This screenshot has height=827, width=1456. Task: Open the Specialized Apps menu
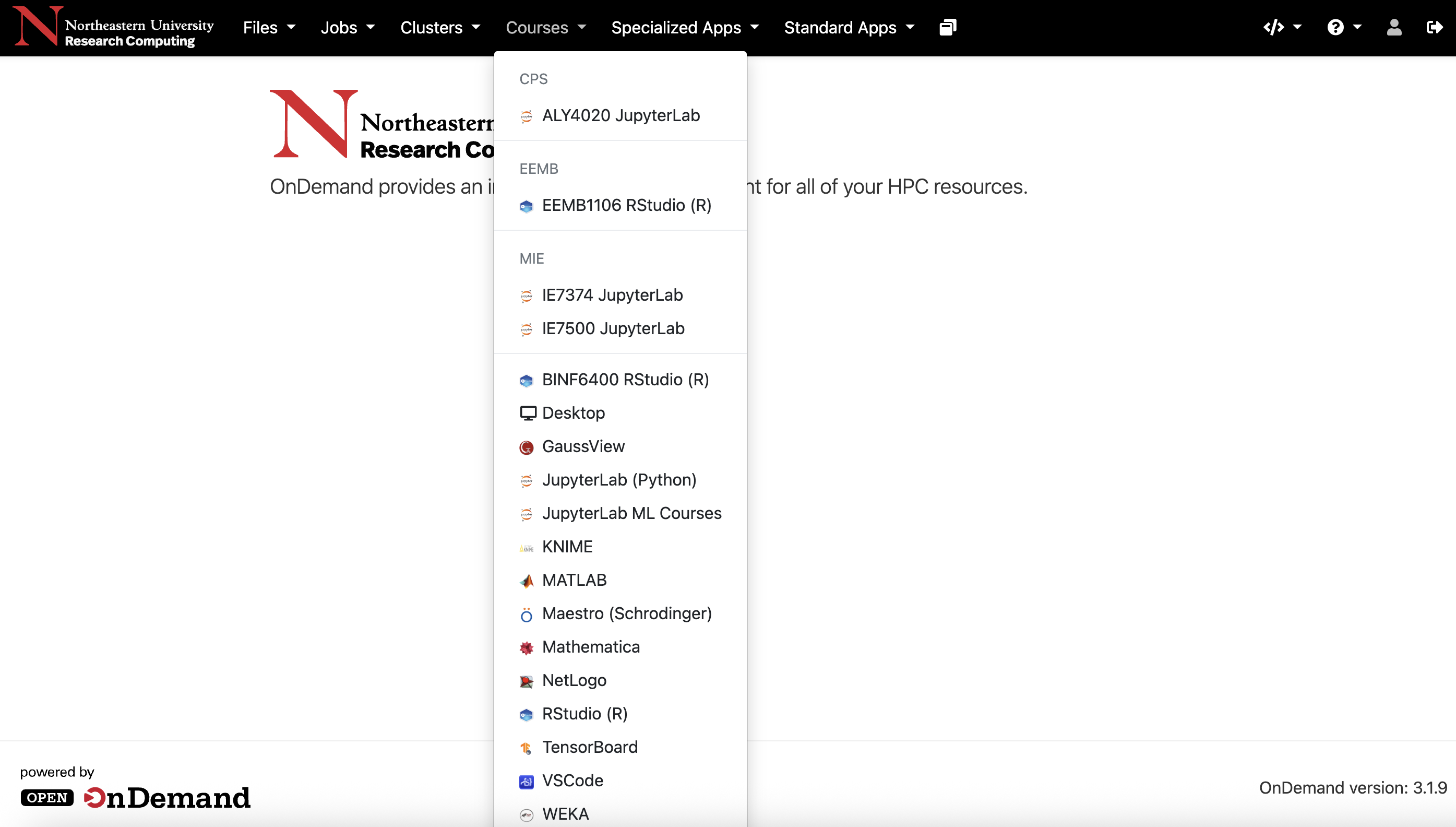685,27
